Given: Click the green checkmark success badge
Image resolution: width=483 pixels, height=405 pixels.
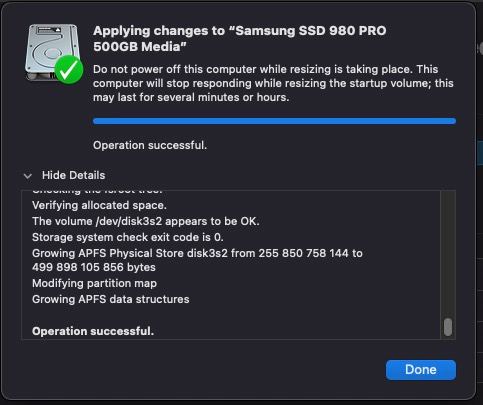Looking at the screenshot, I should click(x=69, y=70).
